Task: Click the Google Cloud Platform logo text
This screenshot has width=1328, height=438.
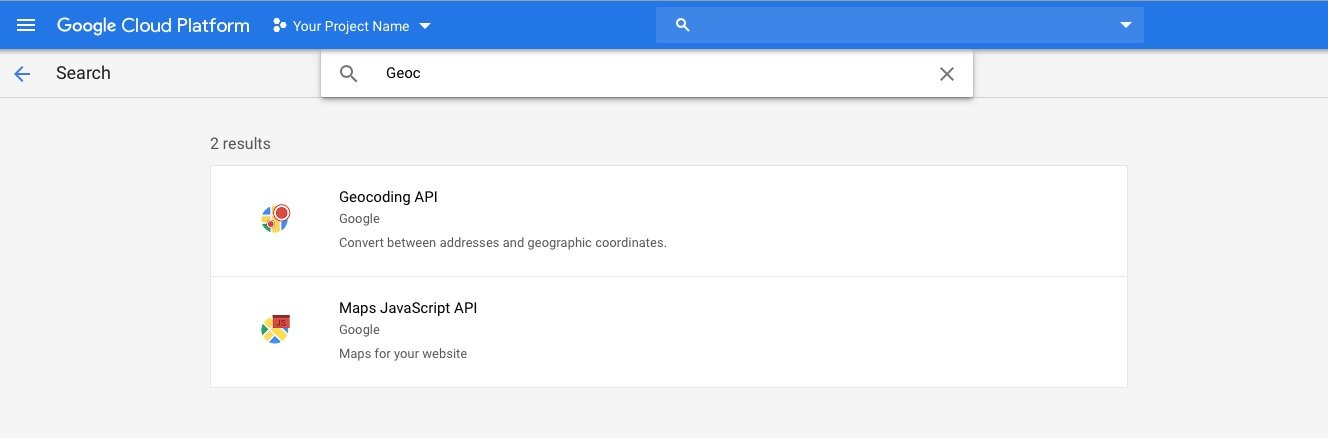Action: [153, 26]
